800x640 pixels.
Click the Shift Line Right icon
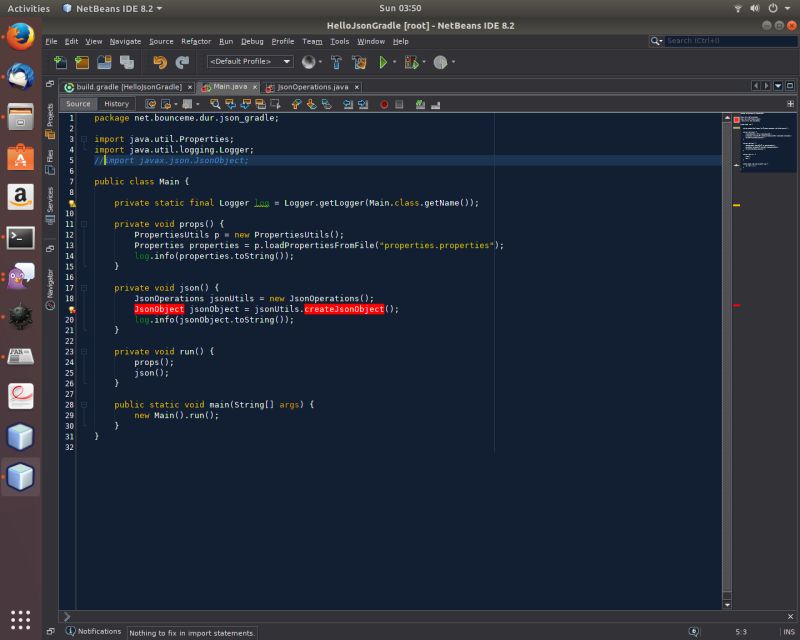coord(363,104)
